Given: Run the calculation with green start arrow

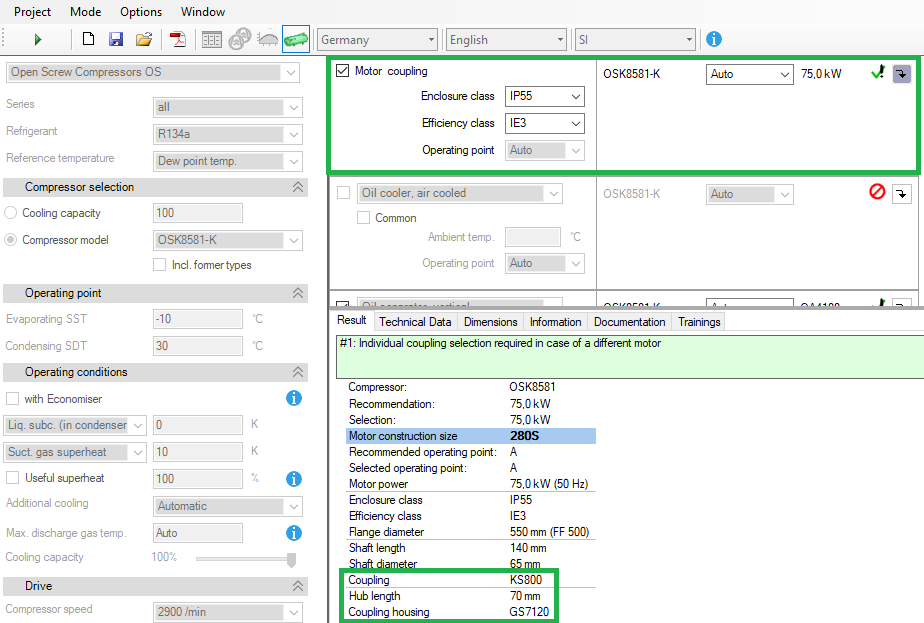Looking at the screenshot, I should coord(38,38).
